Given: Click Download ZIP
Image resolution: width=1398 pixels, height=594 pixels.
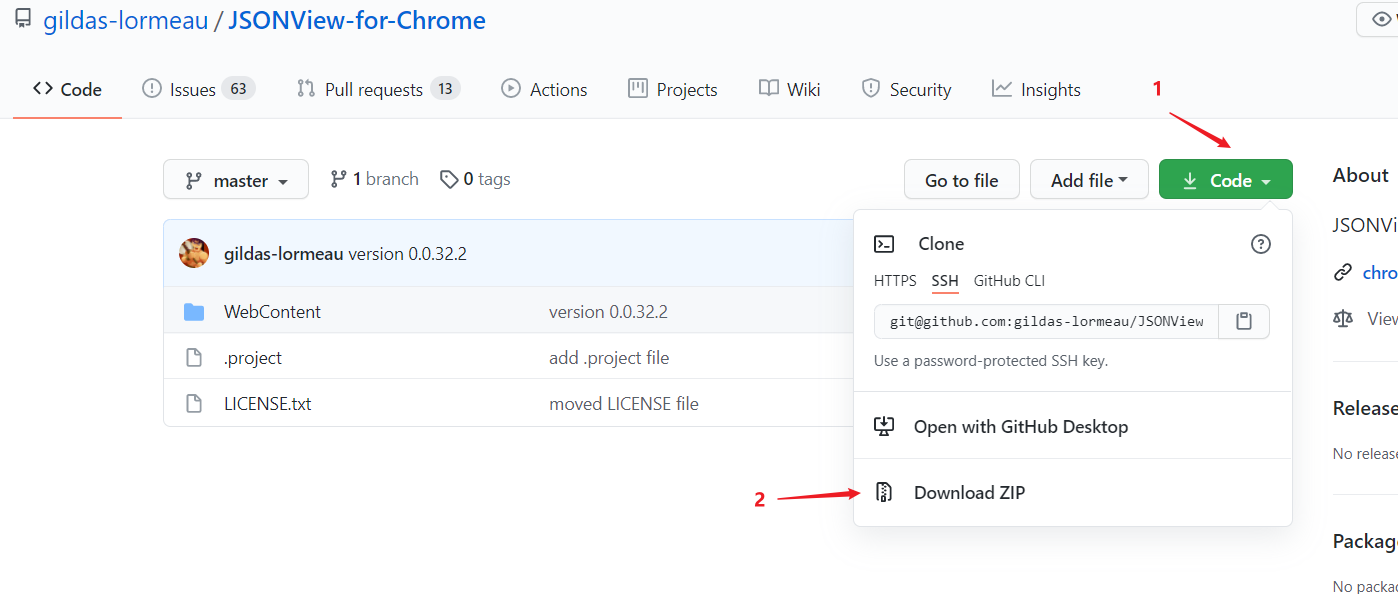Looking at the screenshot, I should click(x=1073, y=492).
